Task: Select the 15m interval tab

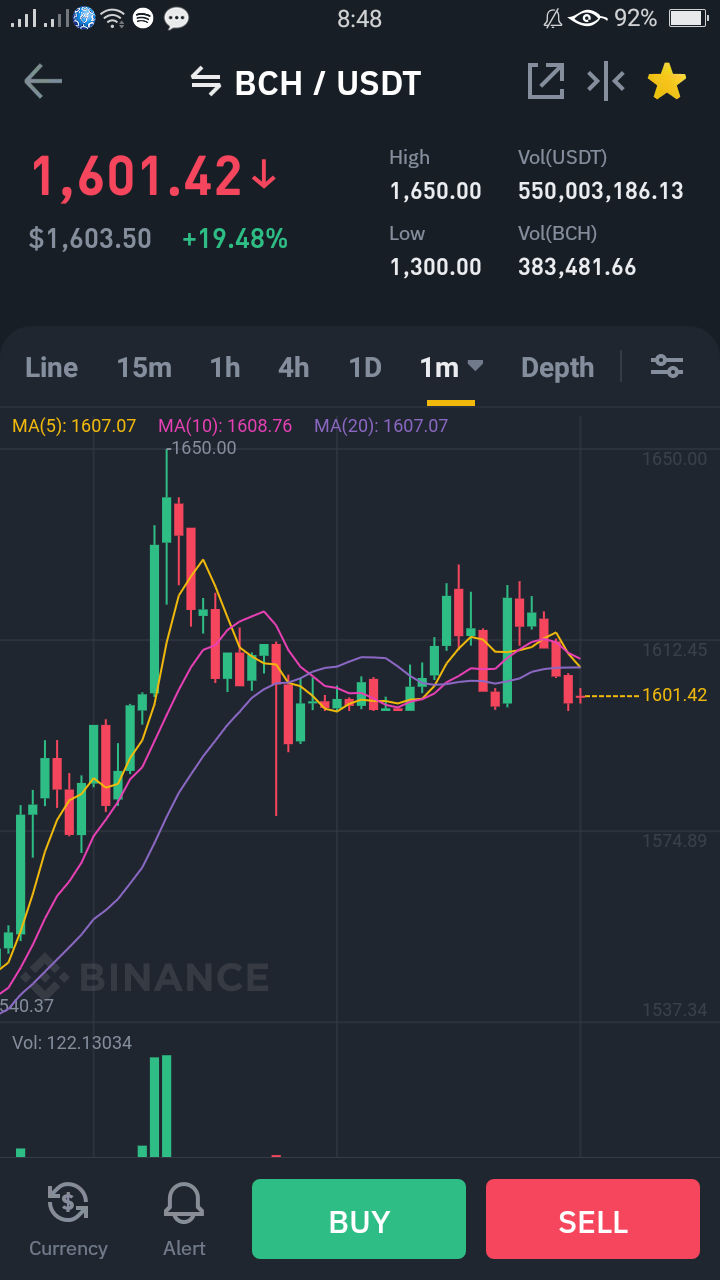Action: coord(144,368)
